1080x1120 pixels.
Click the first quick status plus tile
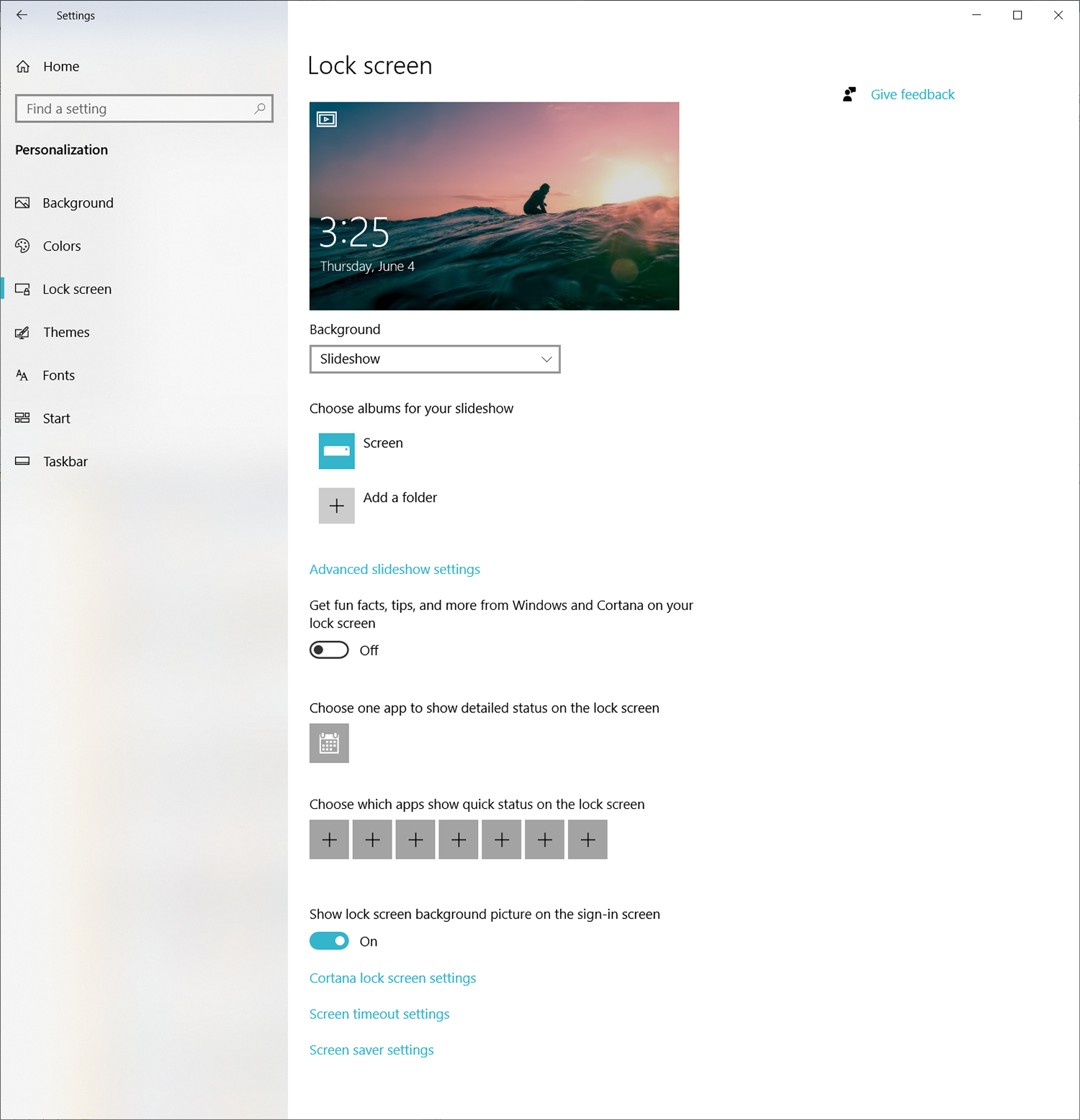pos(329,840)
